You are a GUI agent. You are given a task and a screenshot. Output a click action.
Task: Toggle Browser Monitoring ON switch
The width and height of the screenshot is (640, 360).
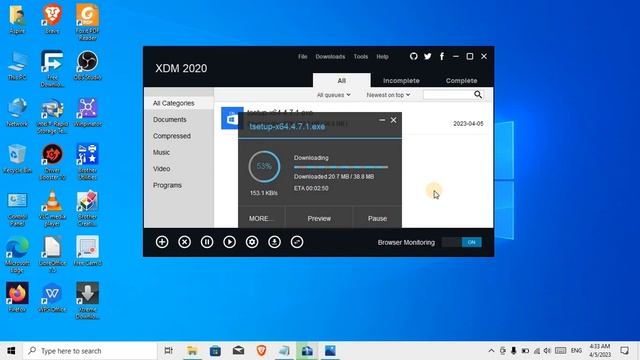click(x=462, y=242)
